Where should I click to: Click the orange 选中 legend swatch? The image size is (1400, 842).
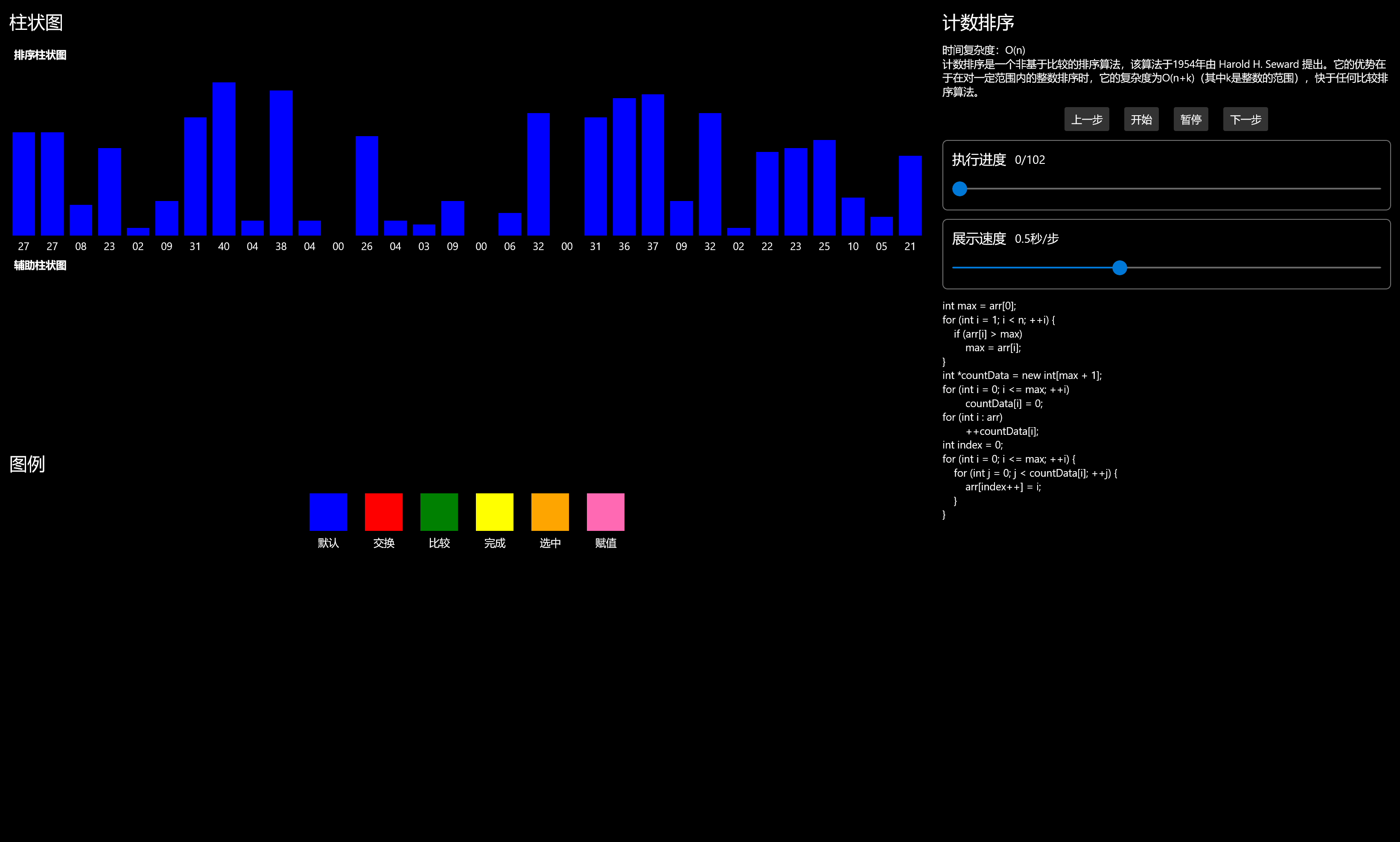(x=550, y=512)
